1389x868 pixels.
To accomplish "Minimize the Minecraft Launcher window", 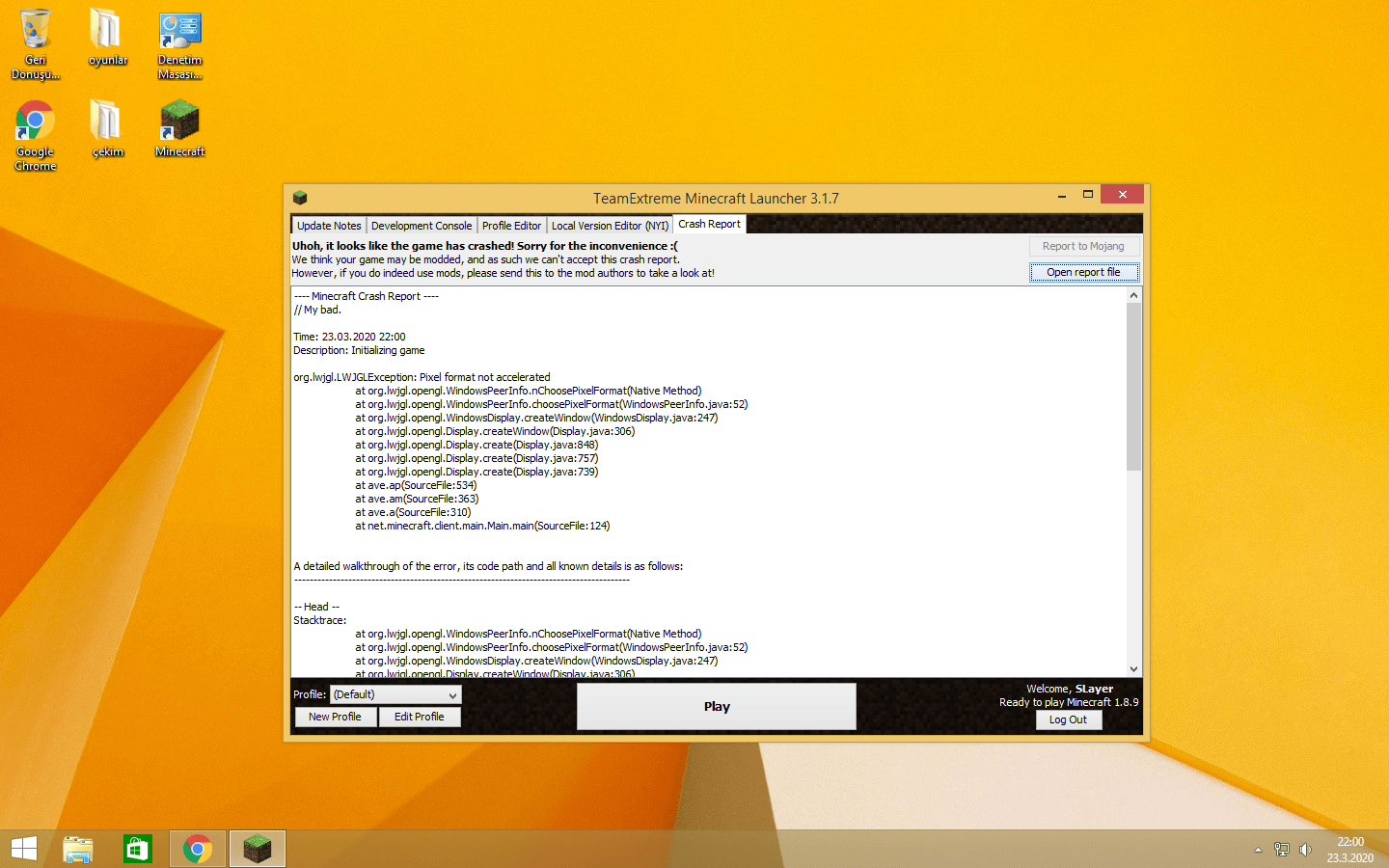I will coord(1062,196).
